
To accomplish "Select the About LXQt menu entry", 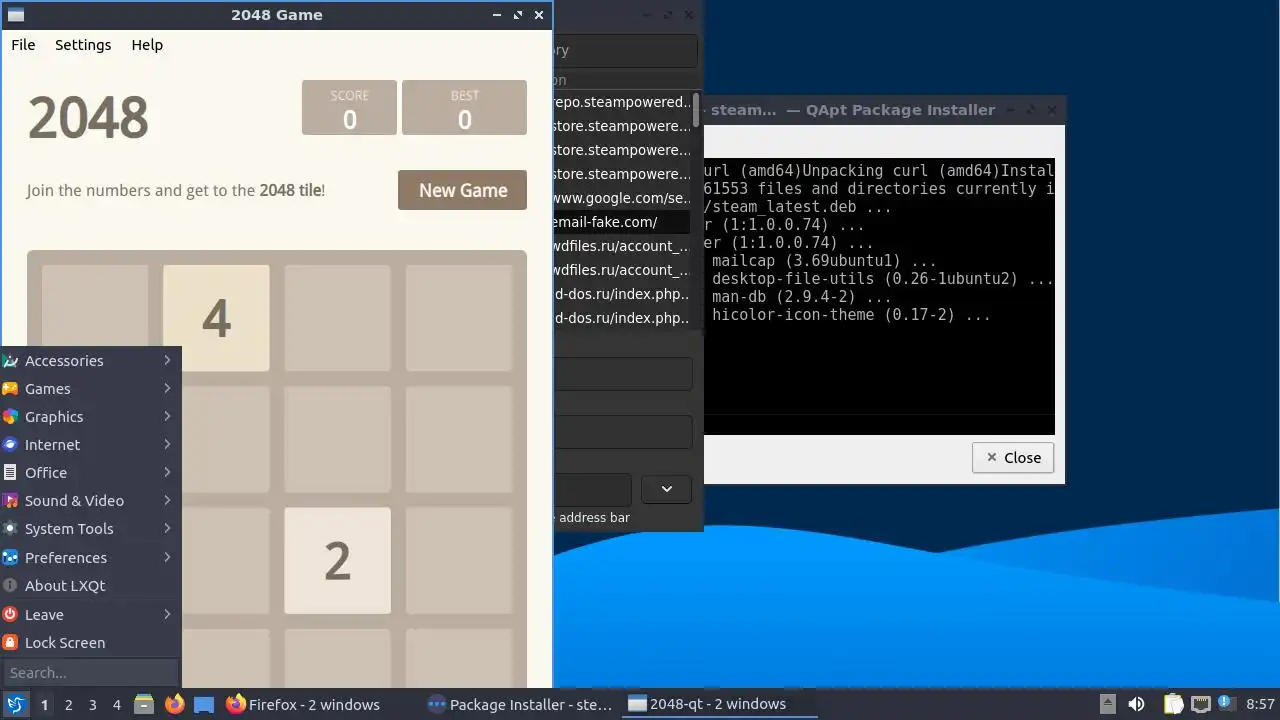I will [90, 586].
